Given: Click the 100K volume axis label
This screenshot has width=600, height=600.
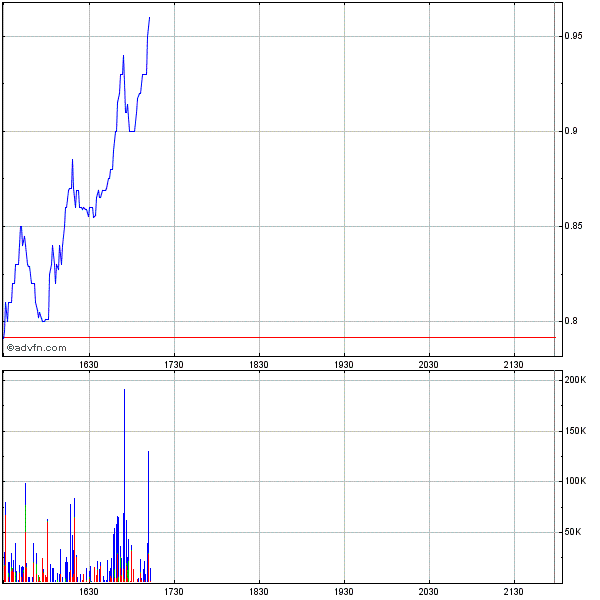Looking at the screenshot, I should click(x=575, y=481).
